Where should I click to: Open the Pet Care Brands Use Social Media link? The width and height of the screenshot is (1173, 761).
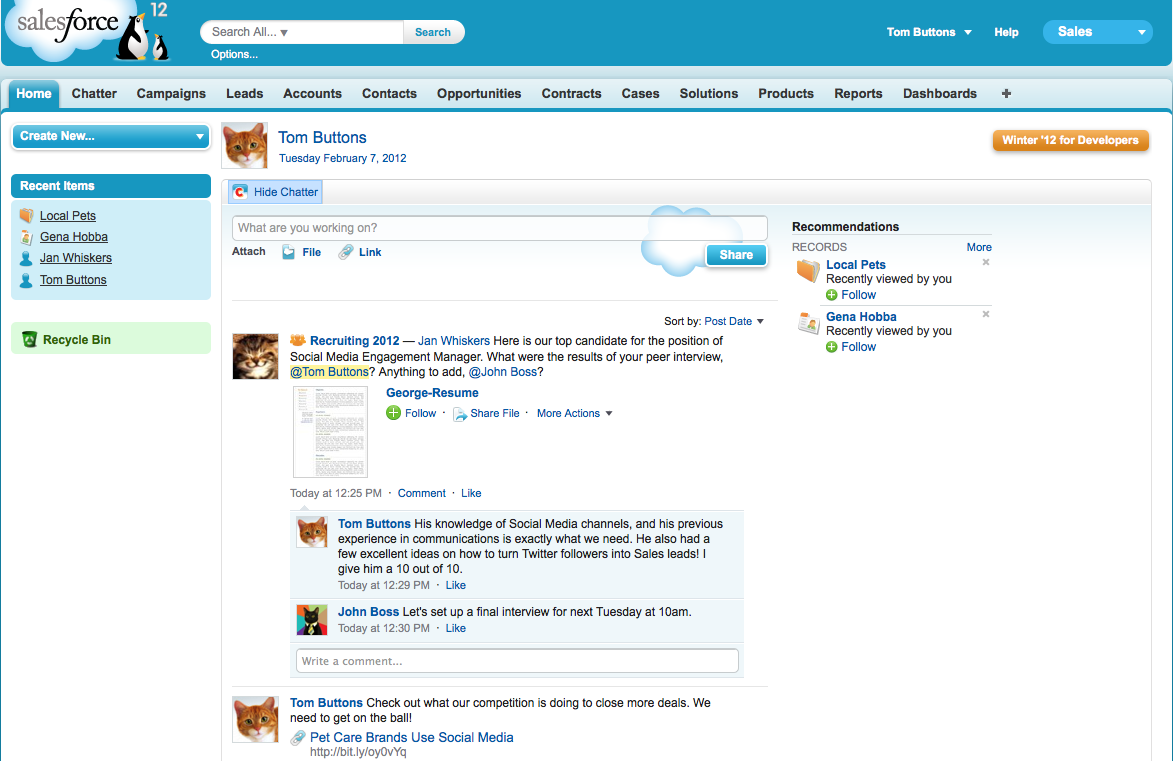tap(411, 738)
